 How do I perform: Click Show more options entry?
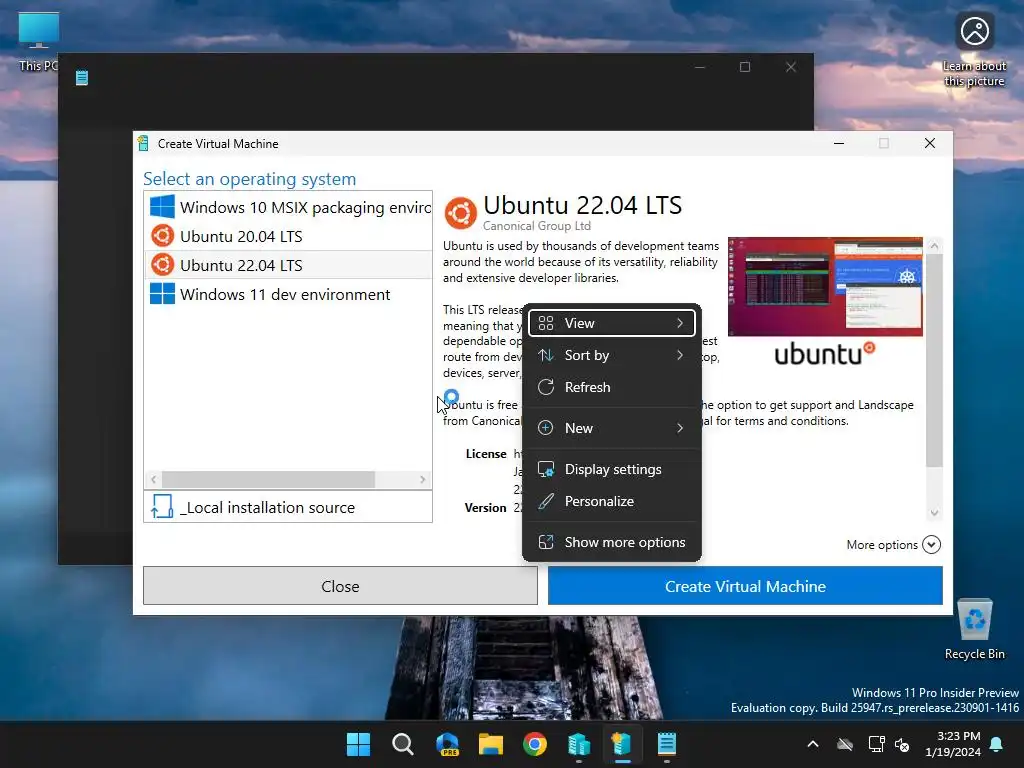click(x=611, y=543)
